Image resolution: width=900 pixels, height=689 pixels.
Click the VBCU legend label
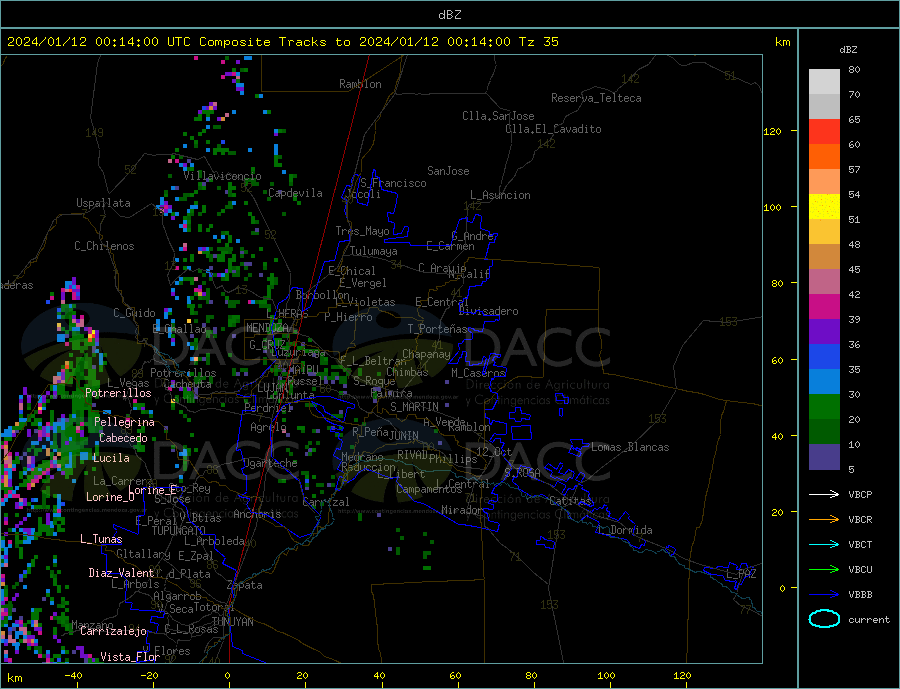(x=860, y=570)
